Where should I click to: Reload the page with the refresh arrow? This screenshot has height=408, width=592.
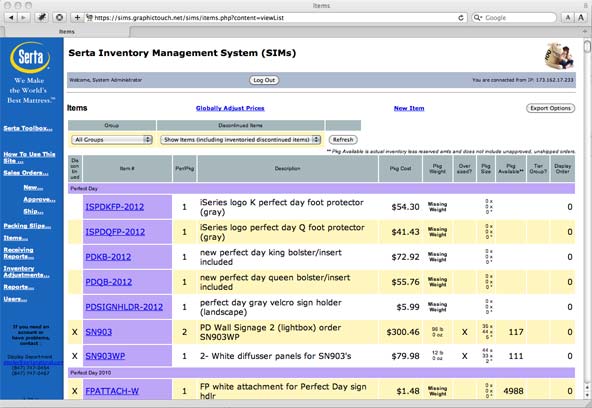click(x=461, y=18)
